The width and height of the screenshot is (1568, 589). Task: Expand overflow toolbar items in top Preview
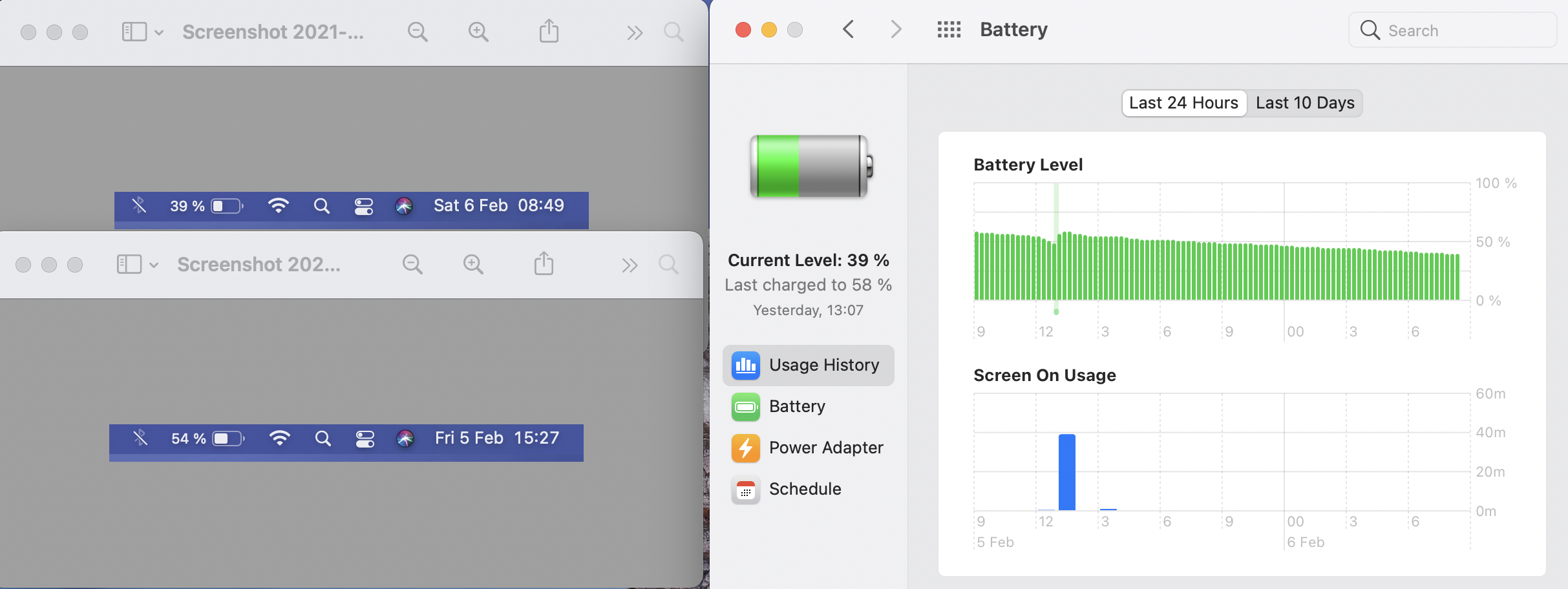click(635, 32)
